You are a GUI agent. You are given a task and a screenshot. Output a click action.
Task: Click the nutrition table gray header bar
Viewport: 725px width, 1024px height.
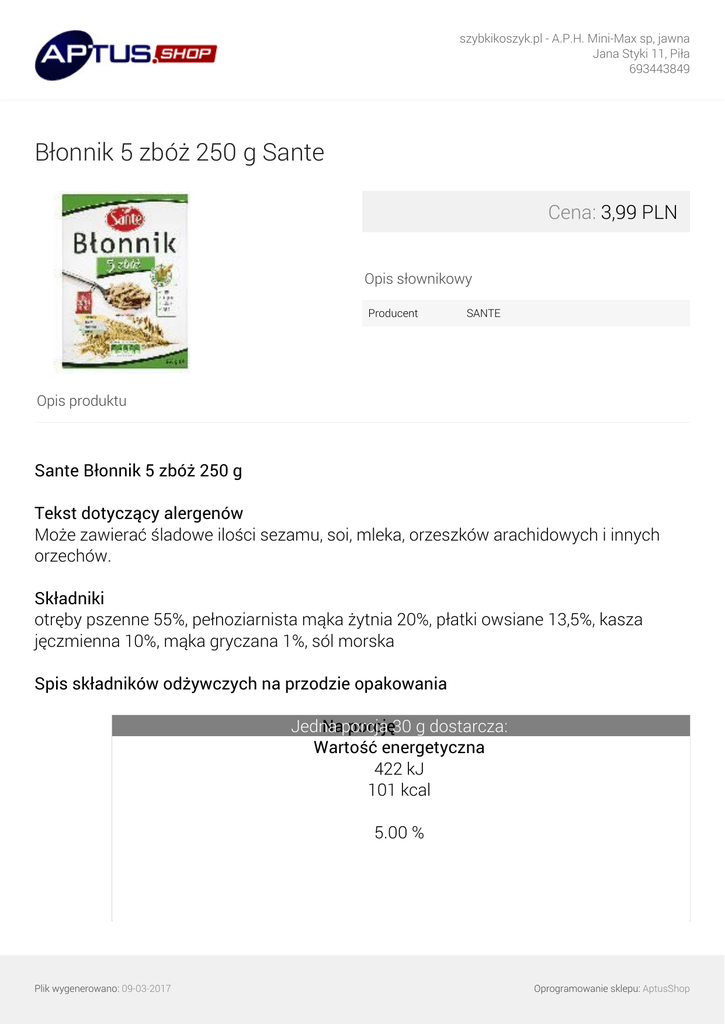click(400, 726)
